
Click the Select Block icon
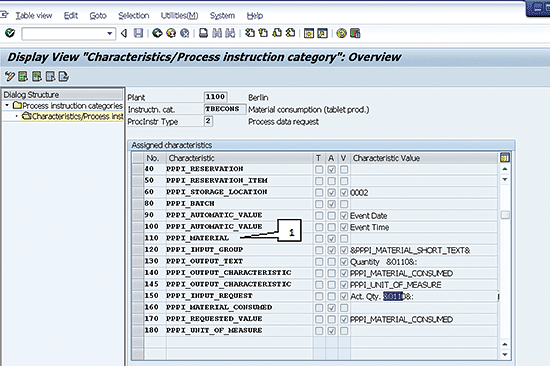point(36,76)
